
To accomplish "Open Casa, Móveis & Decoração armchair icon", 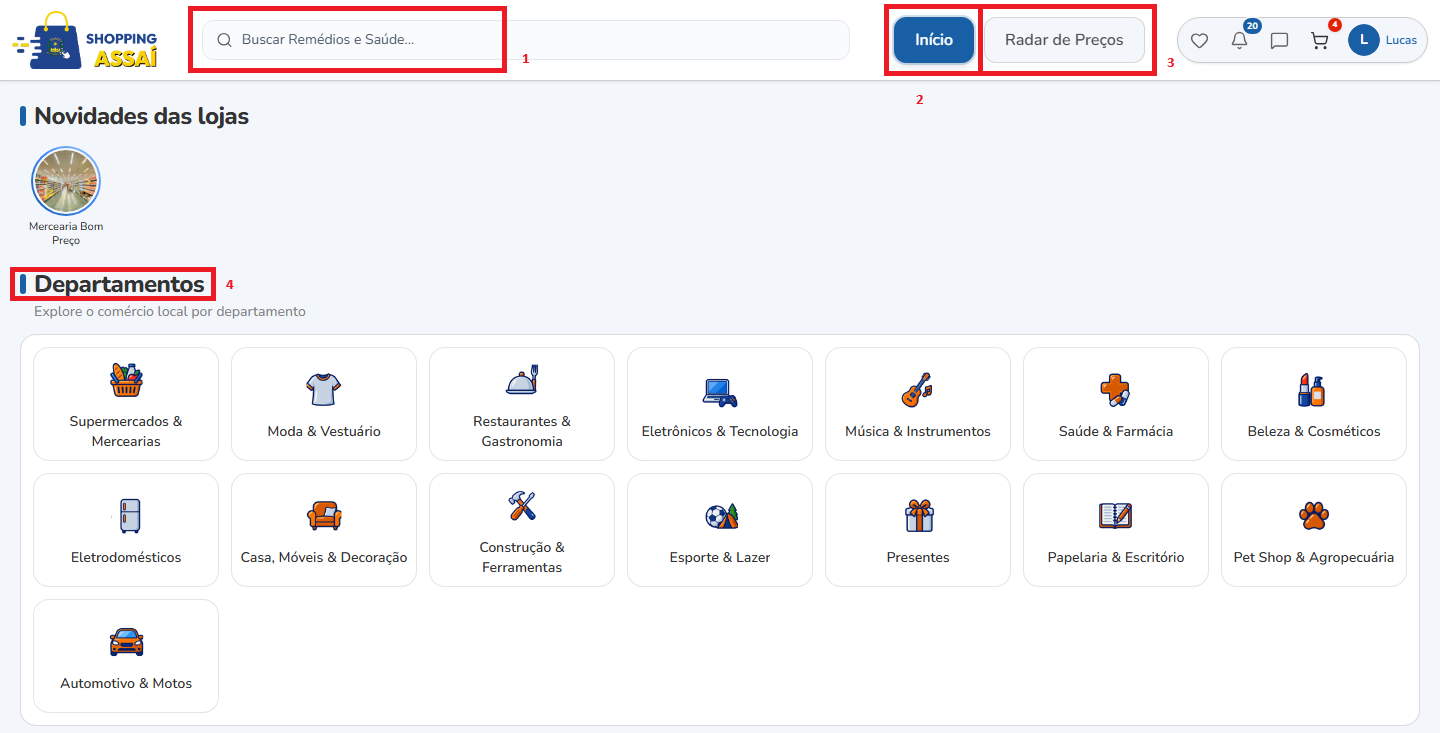I will coord(324,516).
